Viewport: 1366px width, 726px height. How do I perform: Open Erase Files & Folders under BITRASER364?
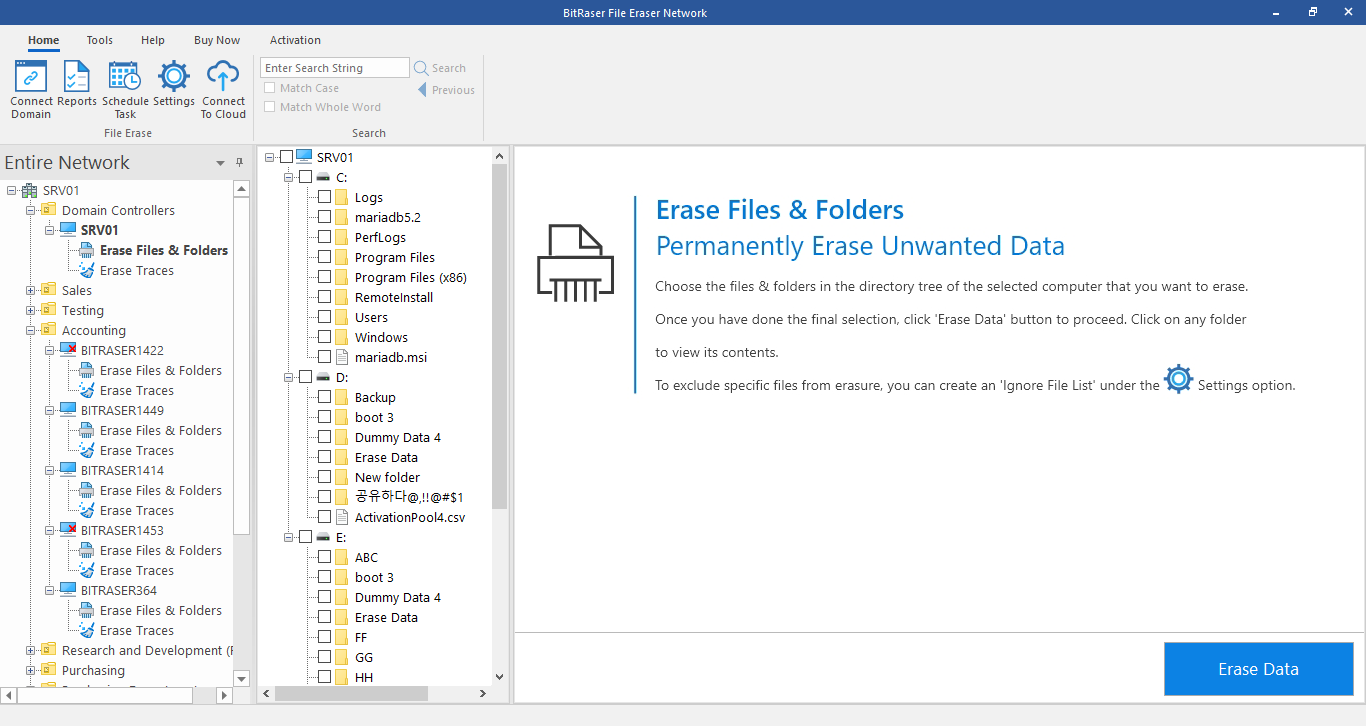click(160, 610)
